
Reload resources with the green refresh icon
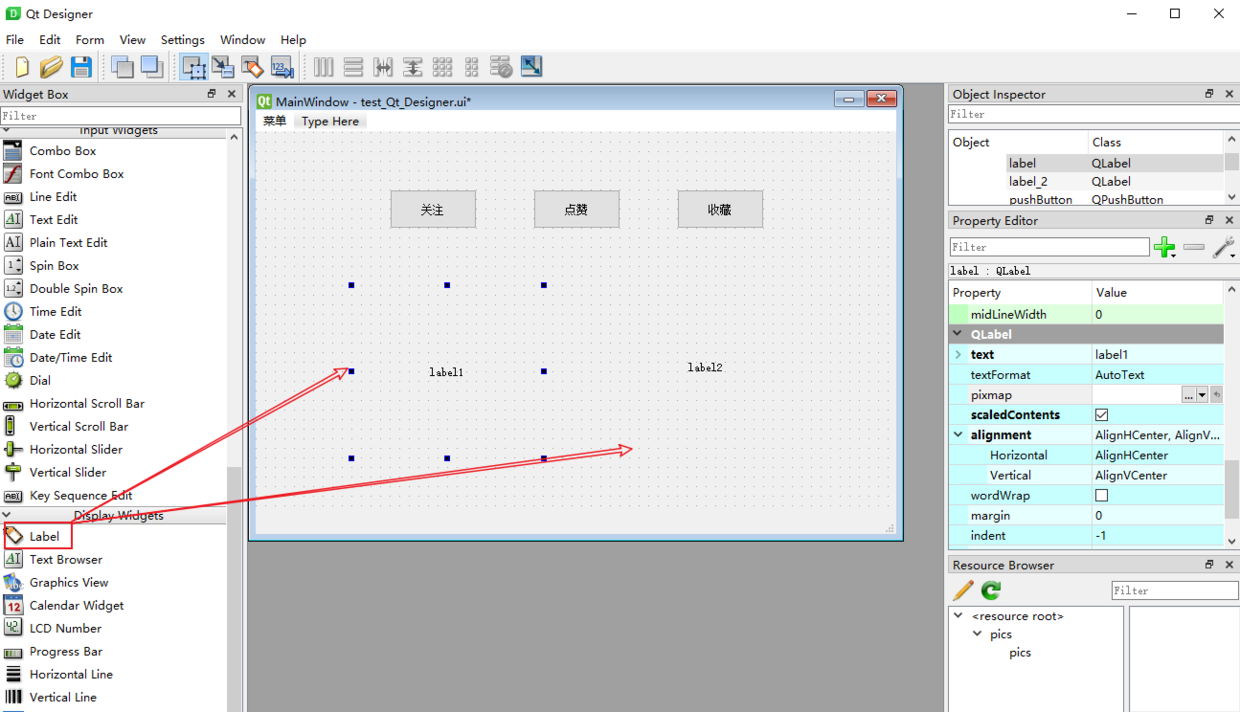point(991,590)
